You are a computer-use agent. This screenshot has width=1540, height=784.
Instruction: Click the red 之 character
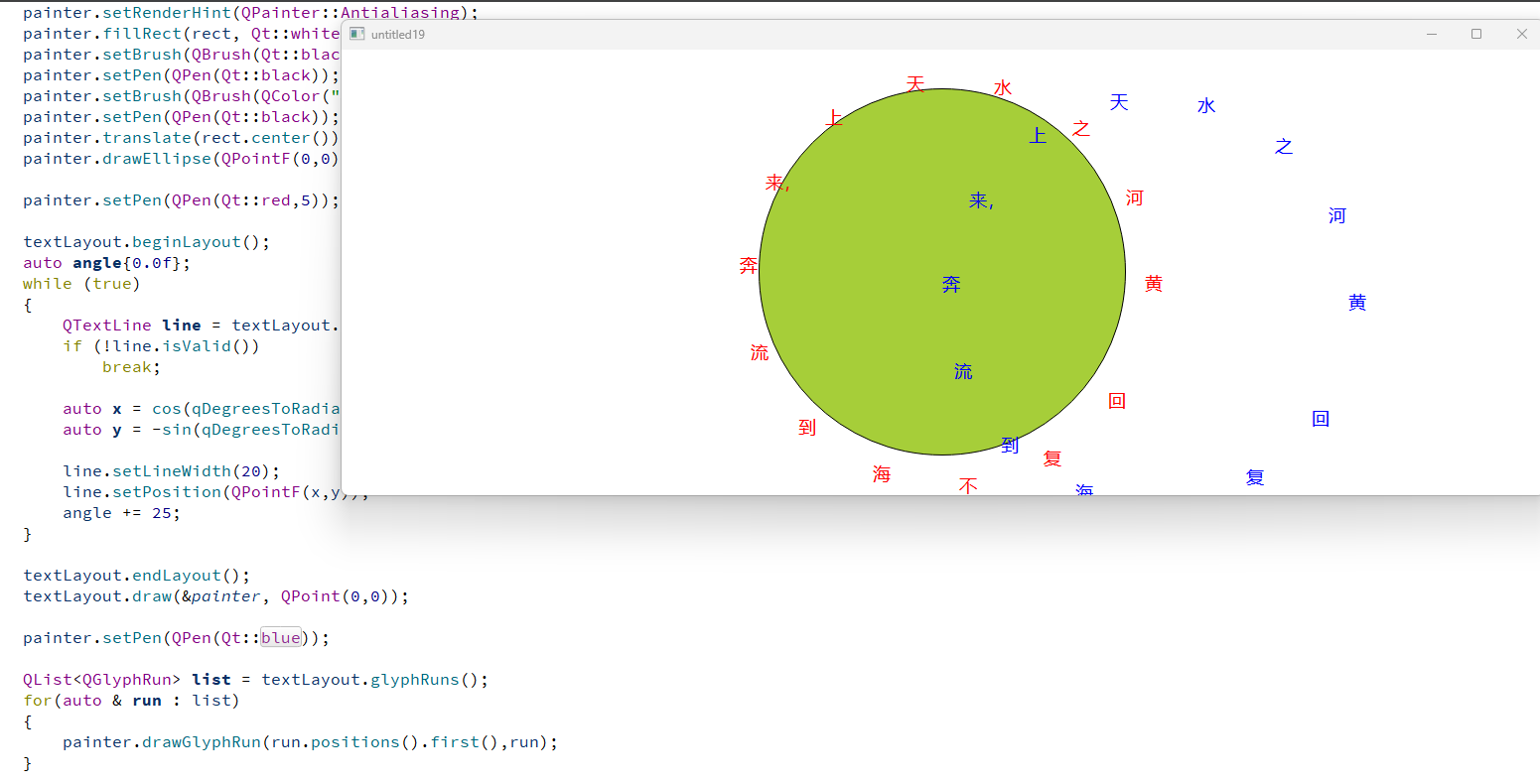coord(1081,129)
